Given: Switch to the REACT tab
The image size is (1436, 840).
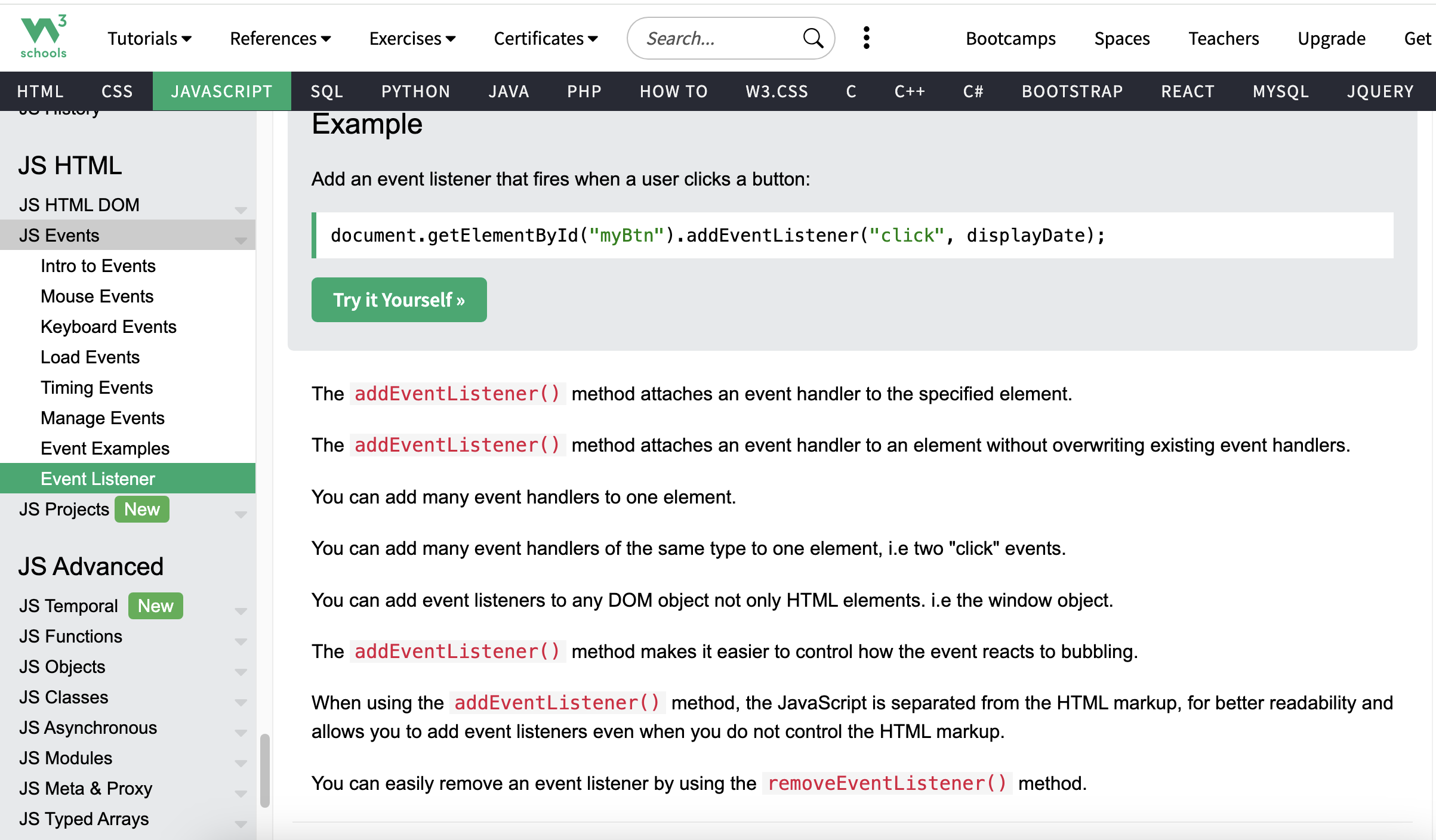Looking at the screenshot, I should pyautogui.click(x=1187, y=91).
